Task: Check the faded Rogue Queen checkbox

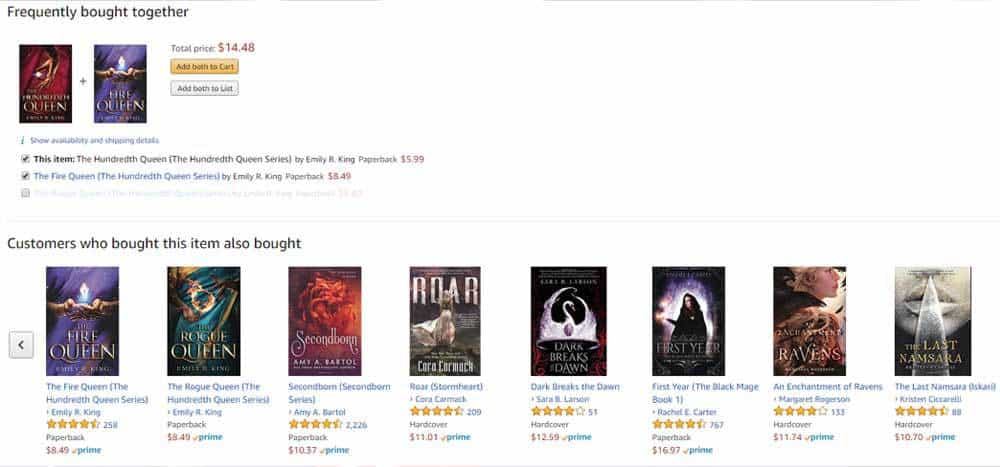Action: point(26,193)
